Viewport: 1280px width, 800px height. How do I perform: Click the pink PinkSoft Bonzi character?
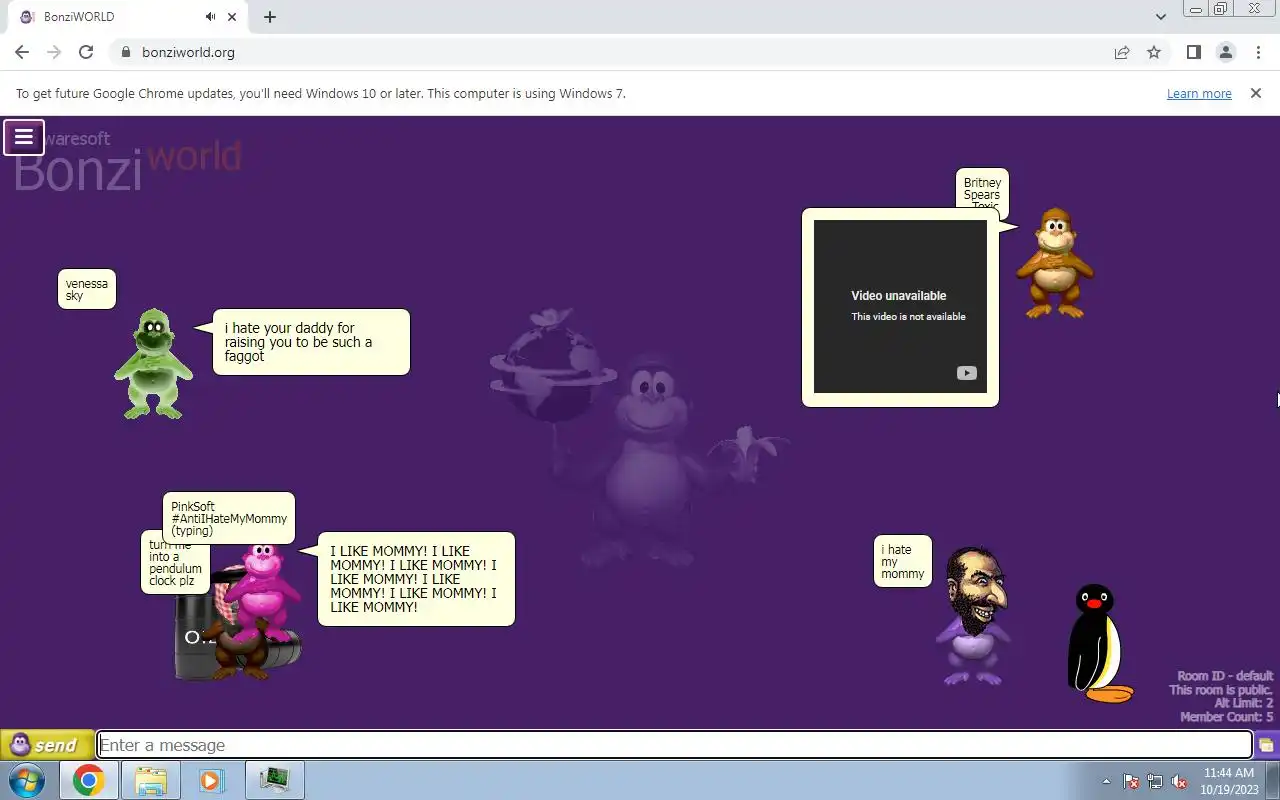[262, 594]
